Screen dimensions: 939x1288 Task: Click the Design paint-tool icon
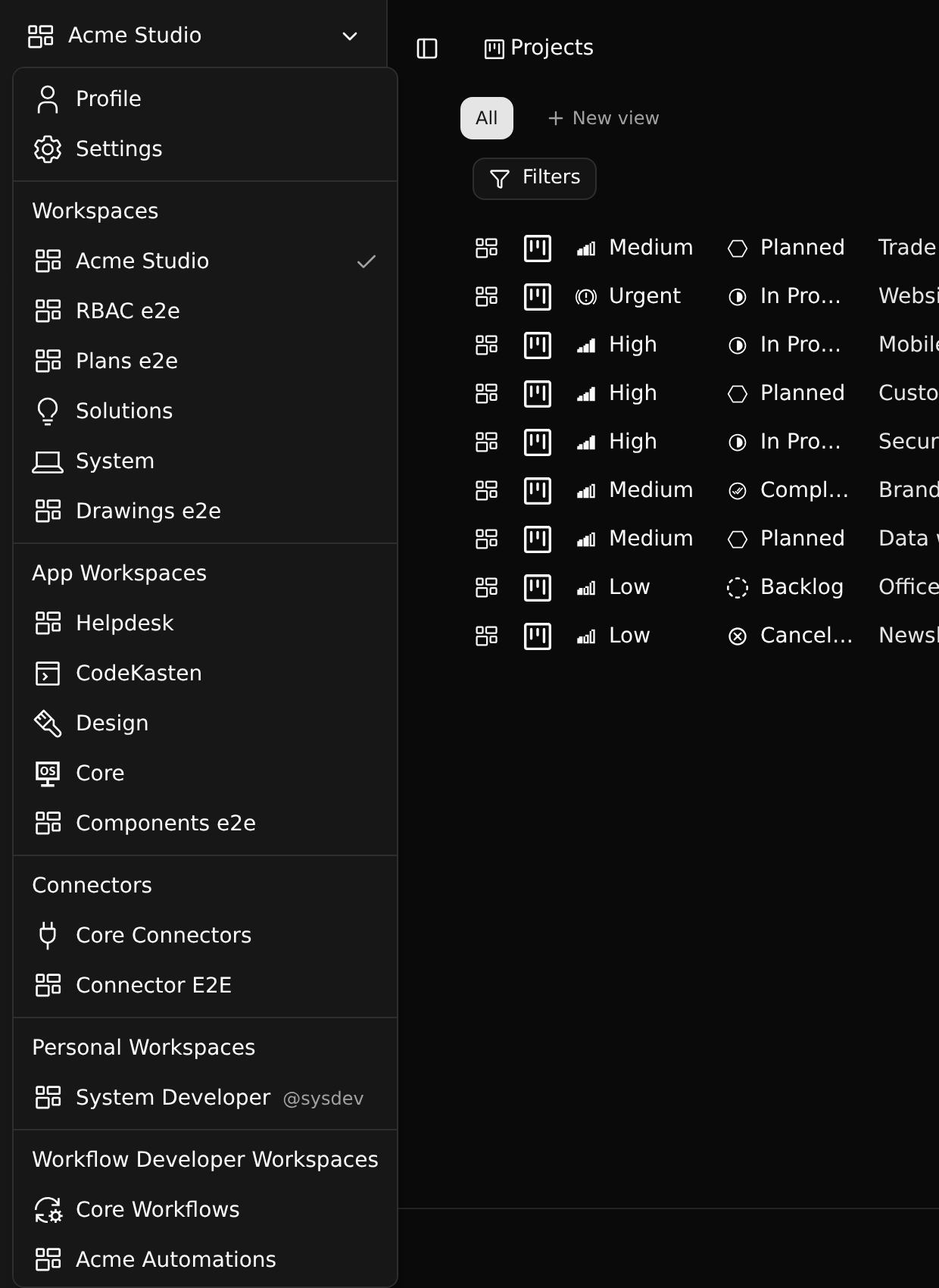point(48,724)
